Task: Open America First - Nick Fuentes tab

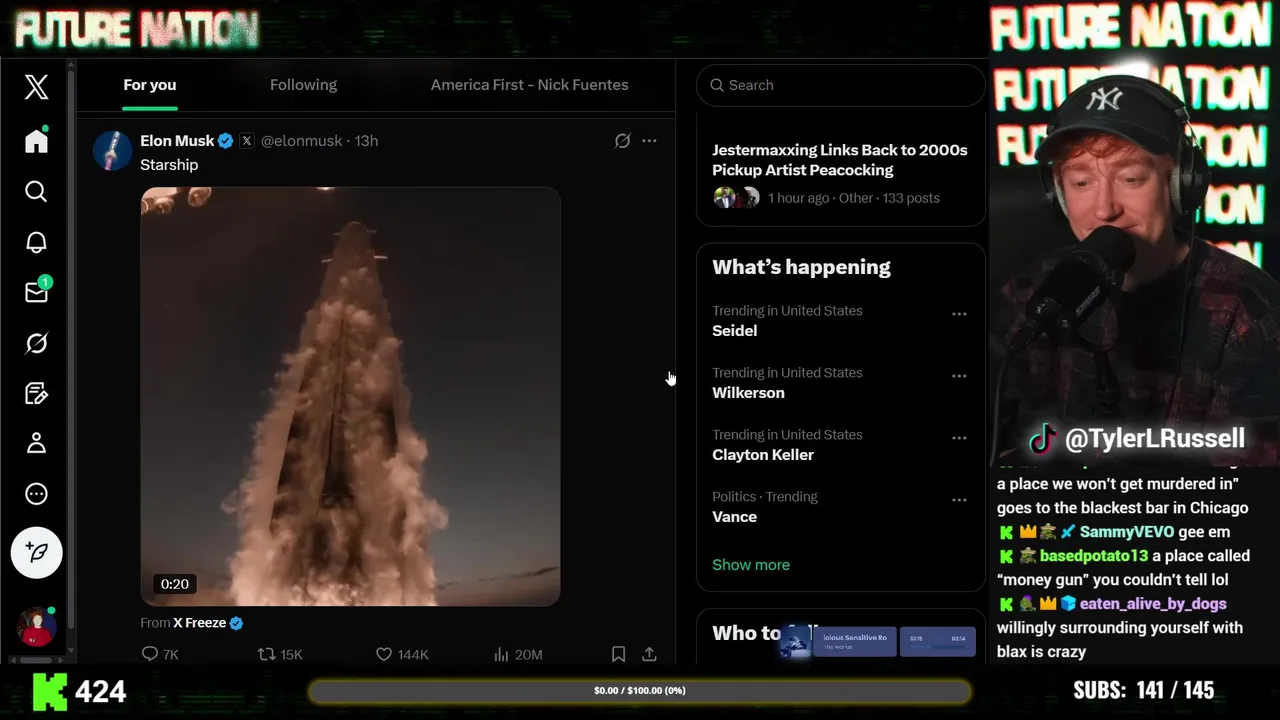Action: pos(529,85)
